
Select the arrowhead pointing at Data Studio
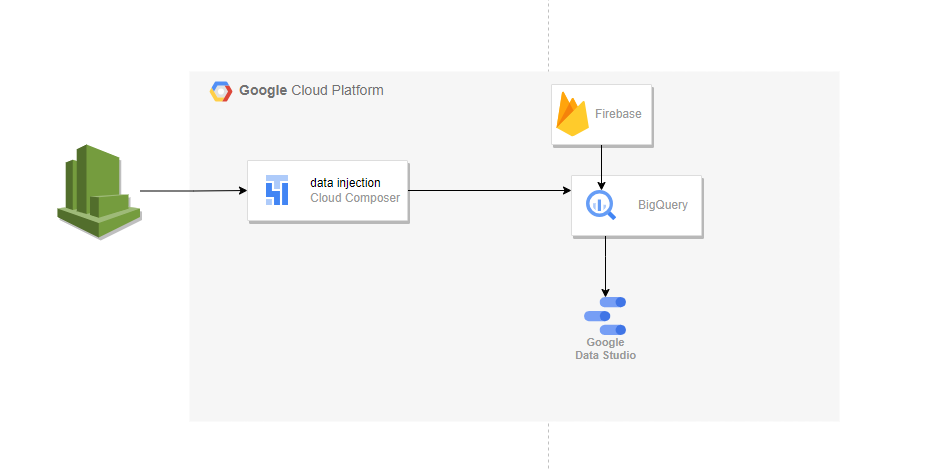pos(605,293)
